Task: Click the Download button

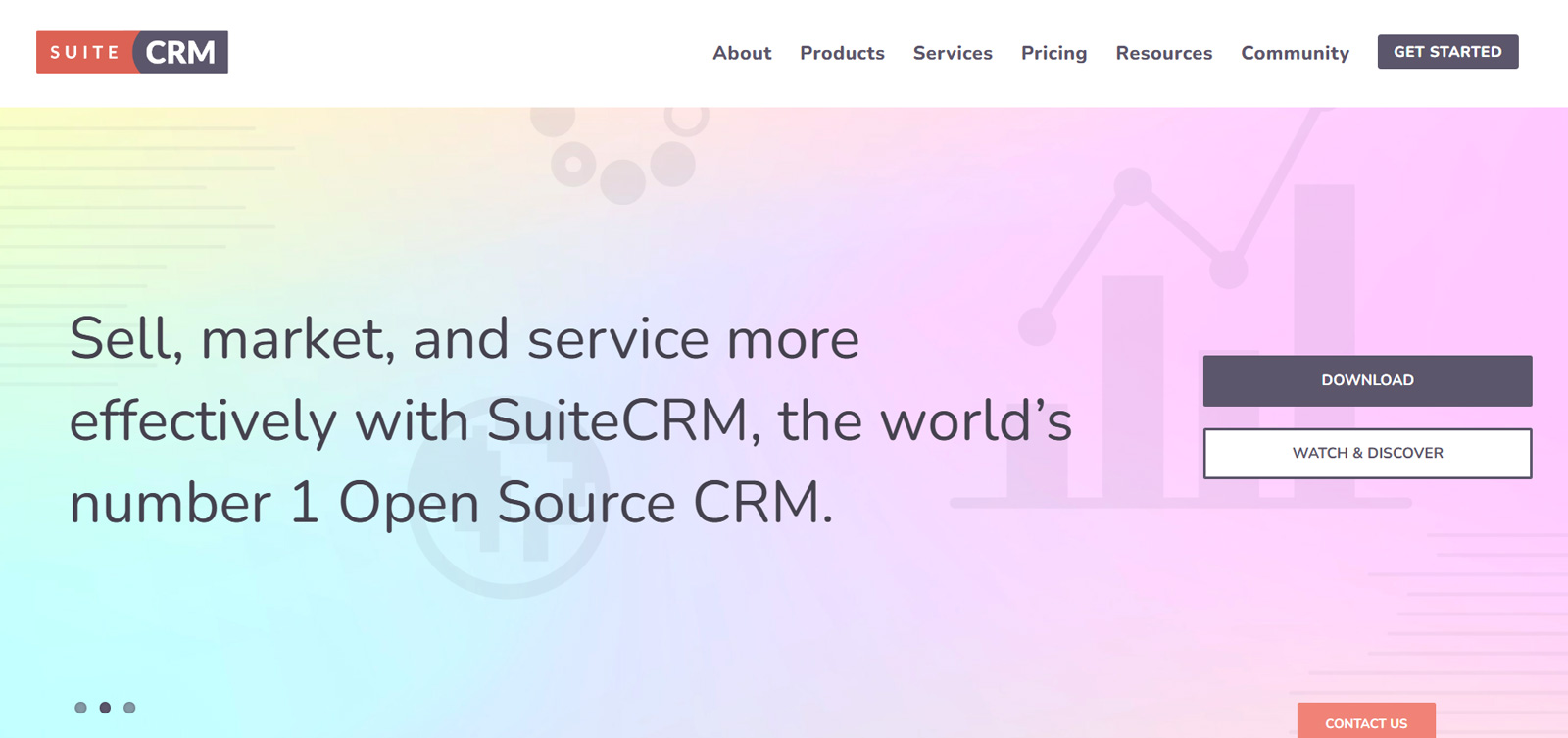Action: 1367,380
